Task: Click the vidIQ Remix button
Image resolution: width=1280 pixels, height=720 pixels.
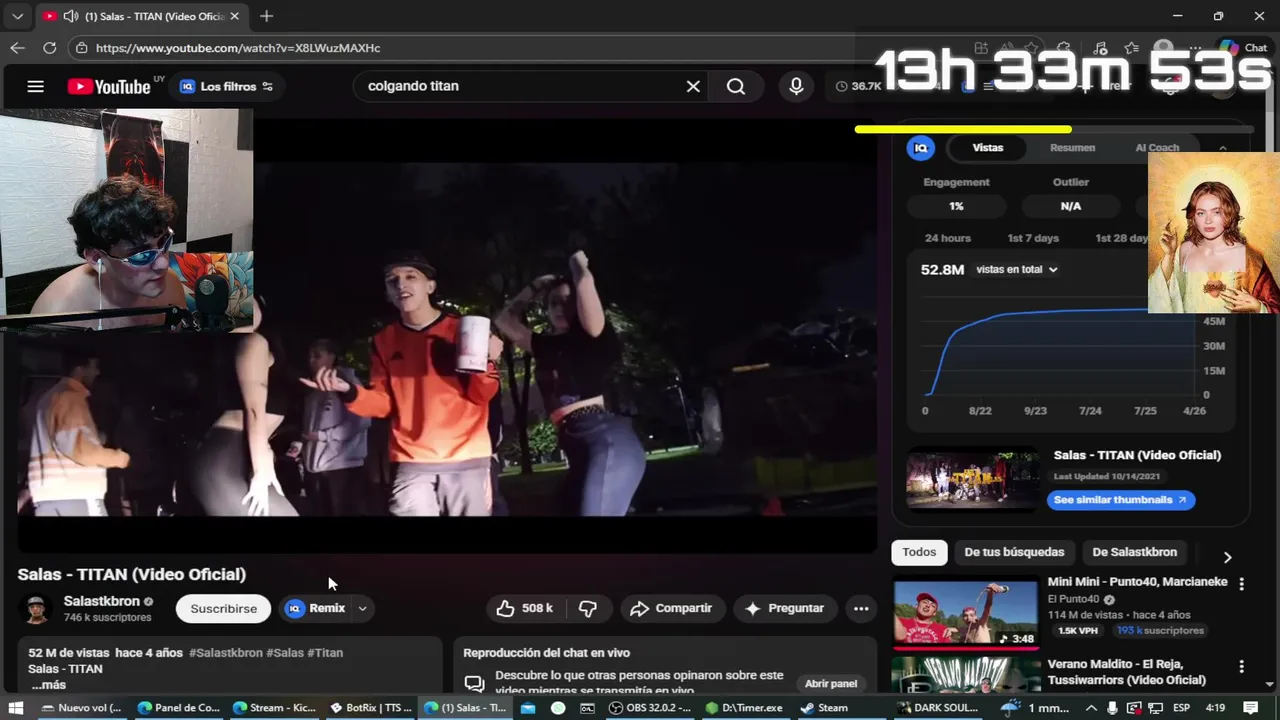Action: coord(316,608)
